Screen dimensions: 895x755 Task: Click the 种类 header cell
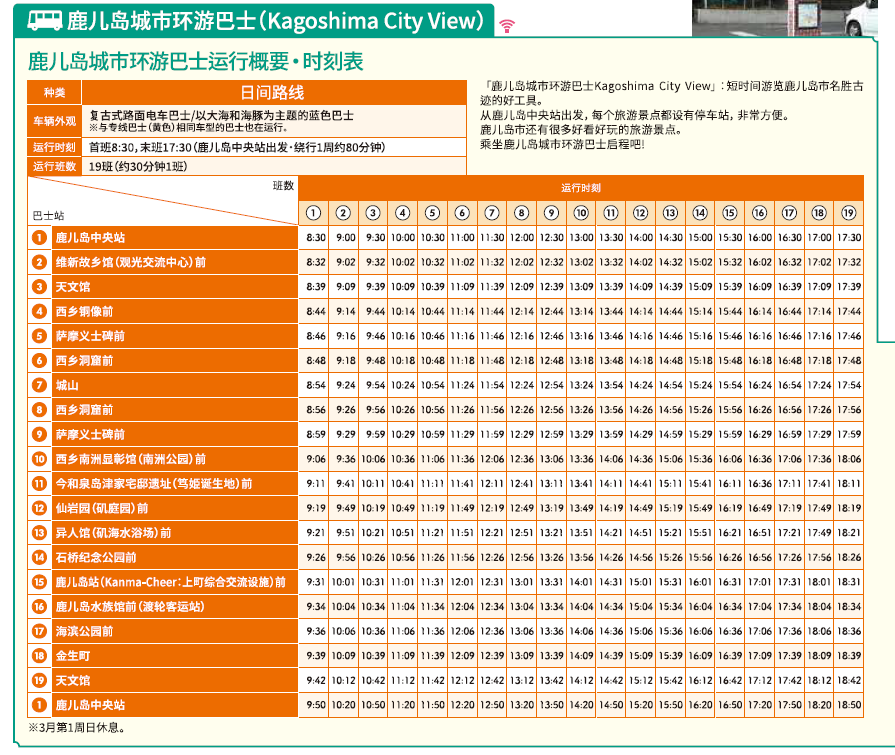pos(55,93)
